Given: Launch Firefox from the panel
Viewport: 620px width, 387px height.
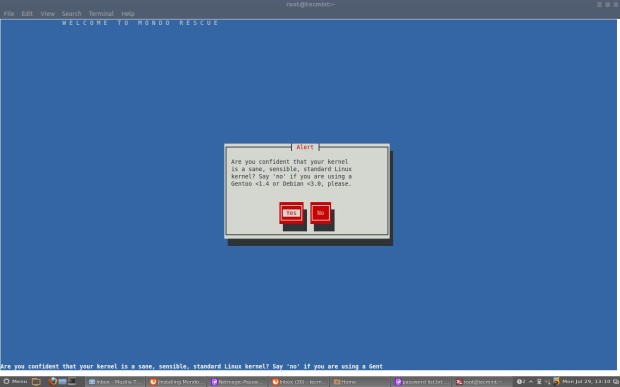Looking at the screenshot, I should point(52,381).
